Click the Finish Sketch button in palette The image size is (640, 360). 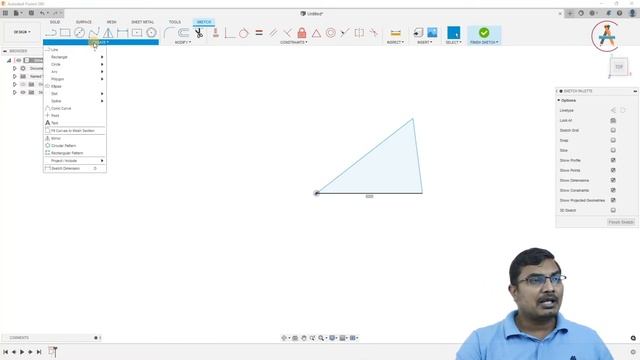621,222
